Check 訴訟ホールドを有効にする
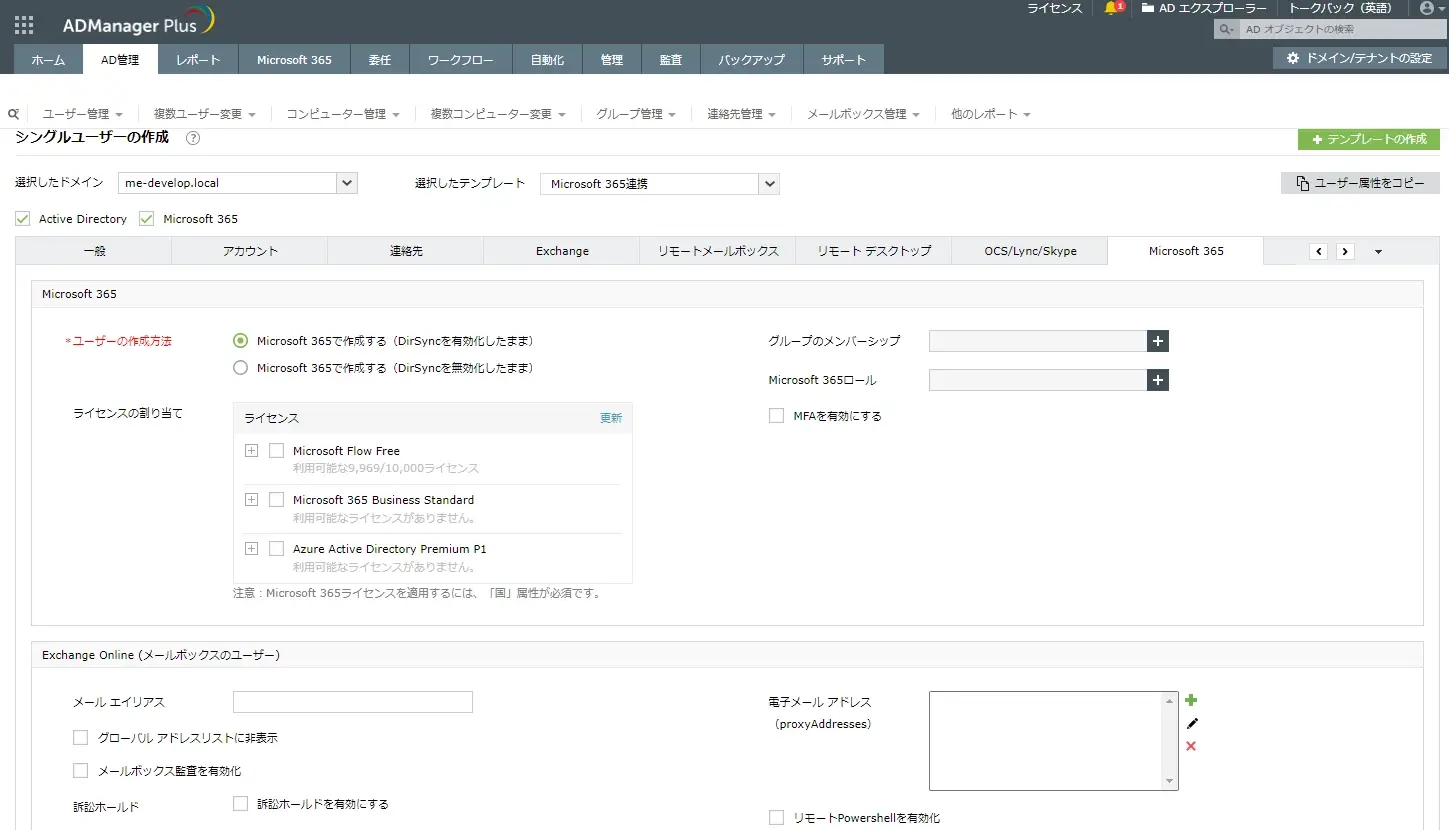 pyautogui.click(x=240, y=803)
